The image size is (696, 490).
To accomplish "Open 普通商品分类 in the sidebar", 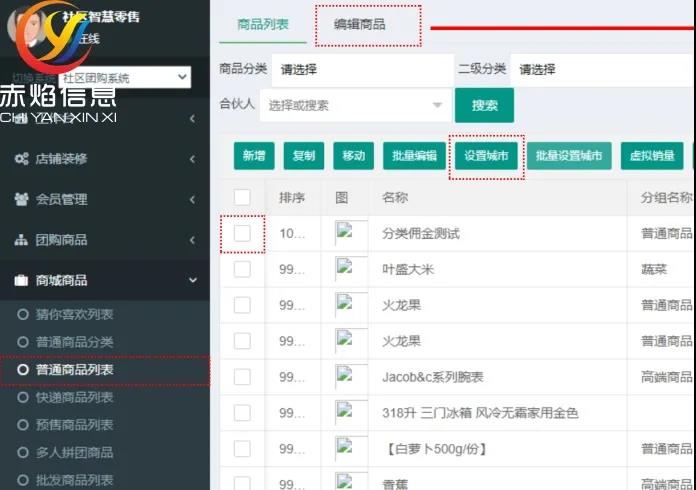I will [75, 343].
